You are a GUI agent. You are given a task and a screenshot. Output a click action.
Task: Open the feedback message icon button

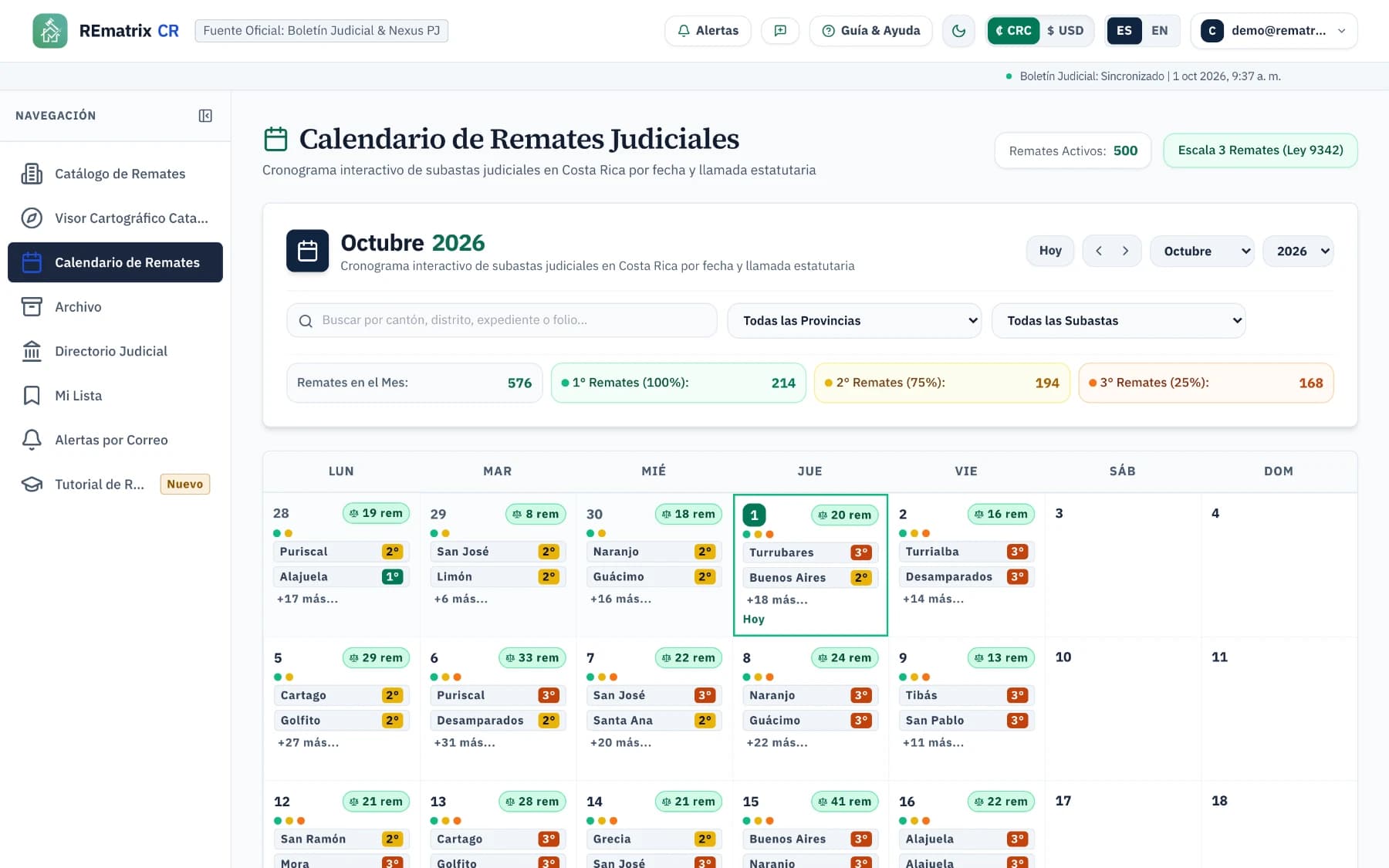pyautogui.click(x=780, y=31)
